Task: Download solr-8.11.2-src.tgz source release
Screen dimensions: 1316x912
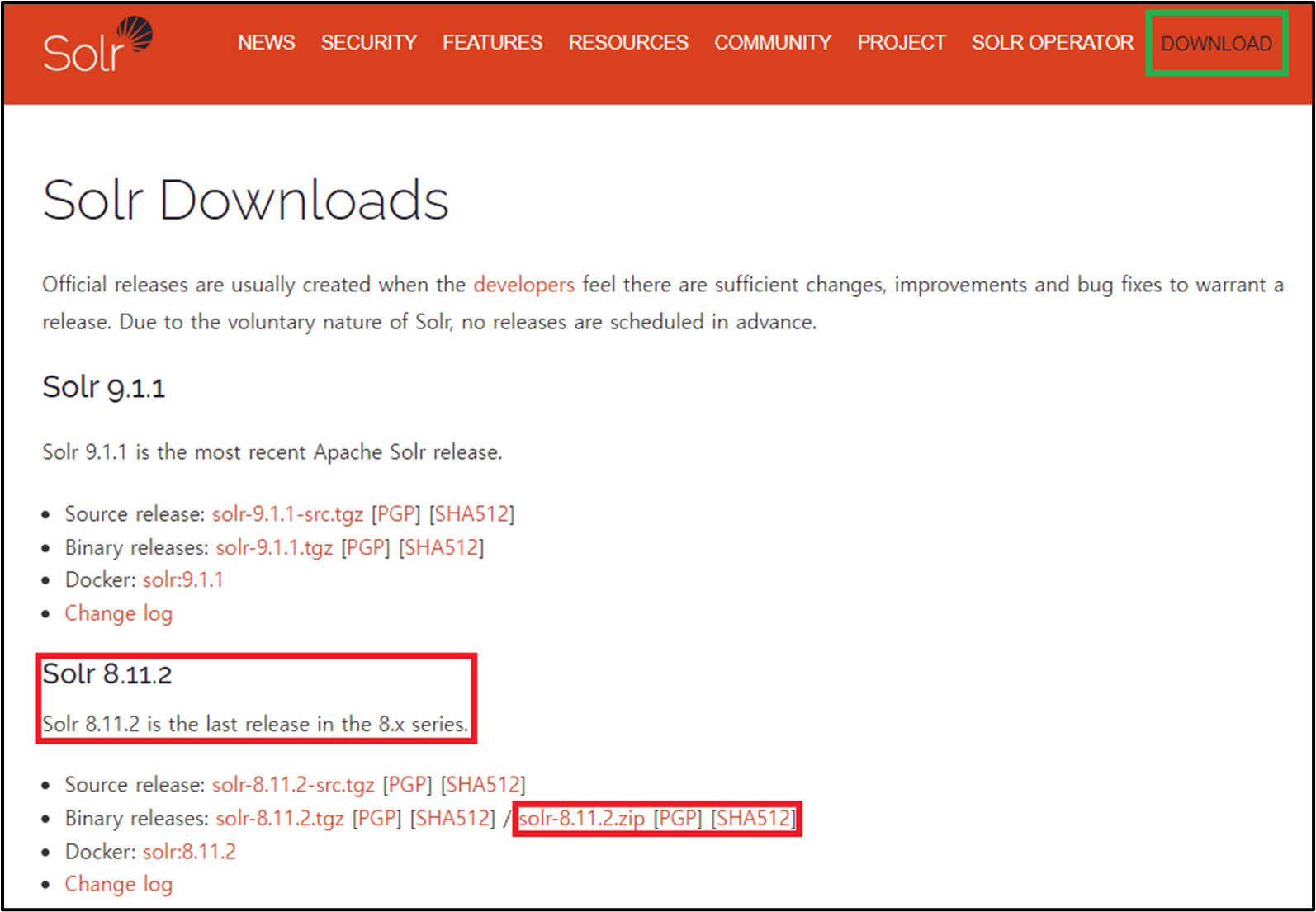Action: [293, 785]
